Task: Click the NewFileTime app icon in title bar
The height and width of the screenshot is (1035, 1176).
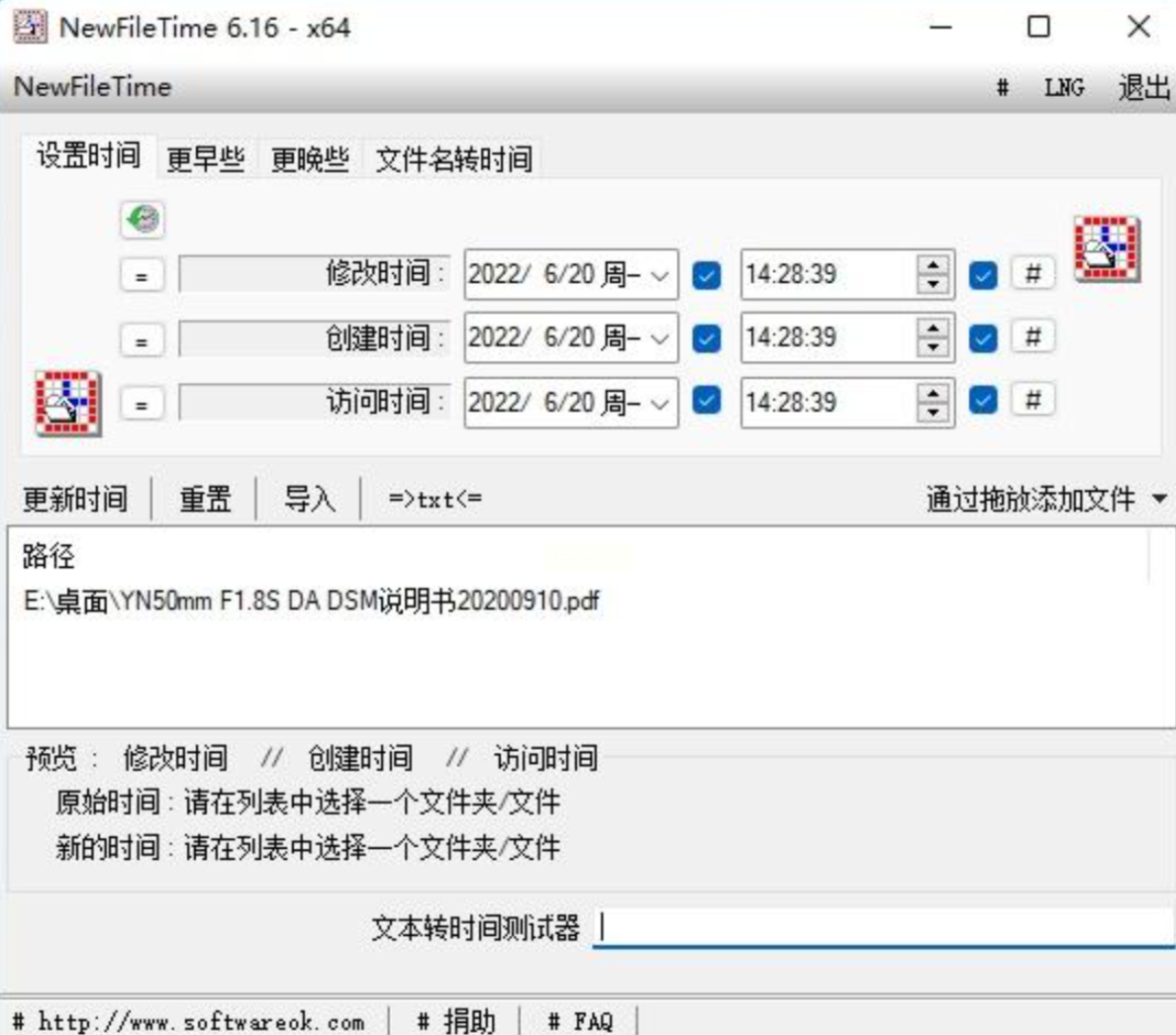Action: [x=30, y=27]
